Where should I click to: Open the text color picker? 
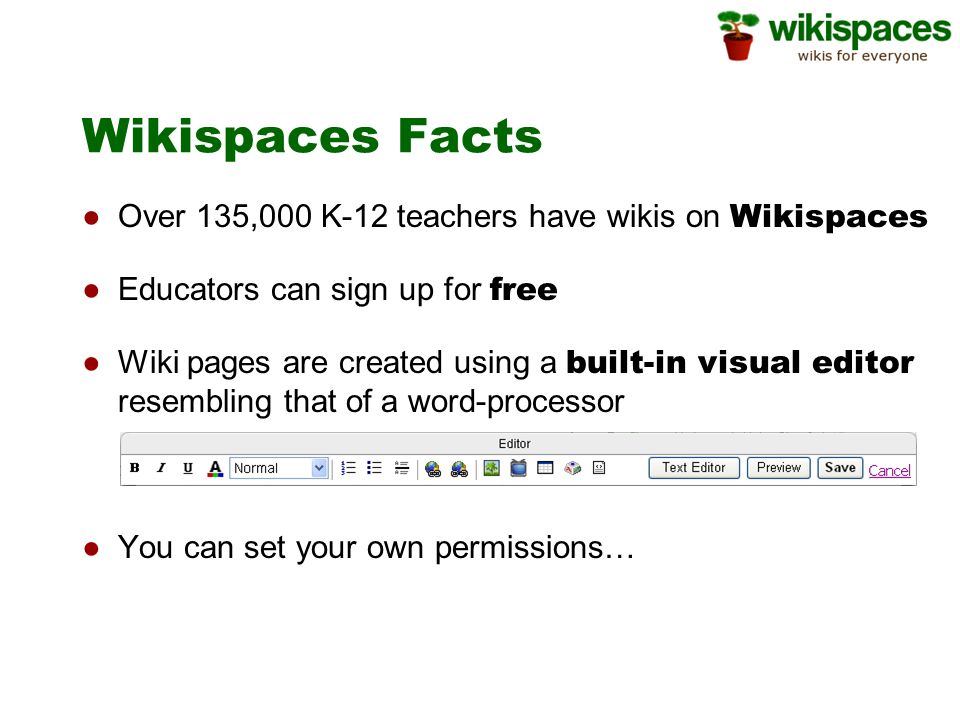[215, 468]
